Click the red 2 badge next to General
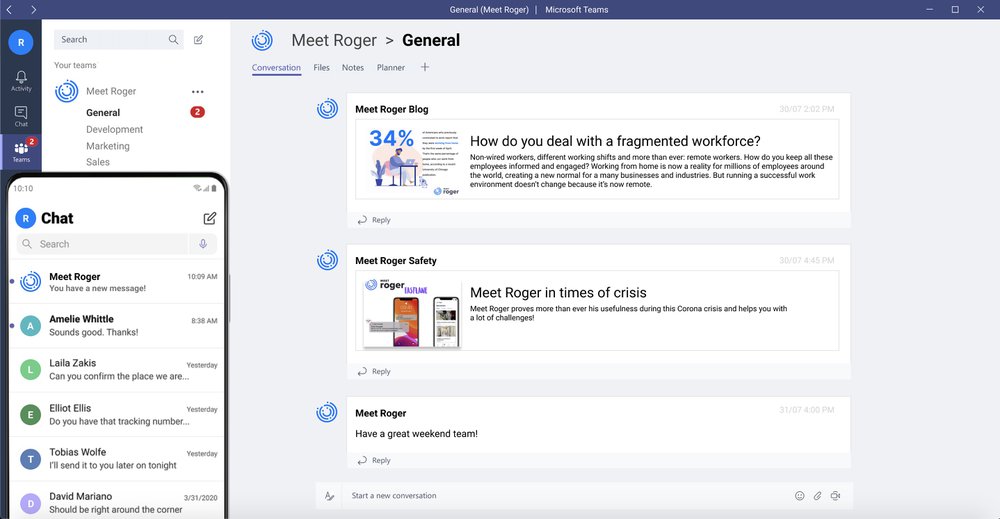The image size is (1000, 519). pyautogui.click(x=198, y=112)
